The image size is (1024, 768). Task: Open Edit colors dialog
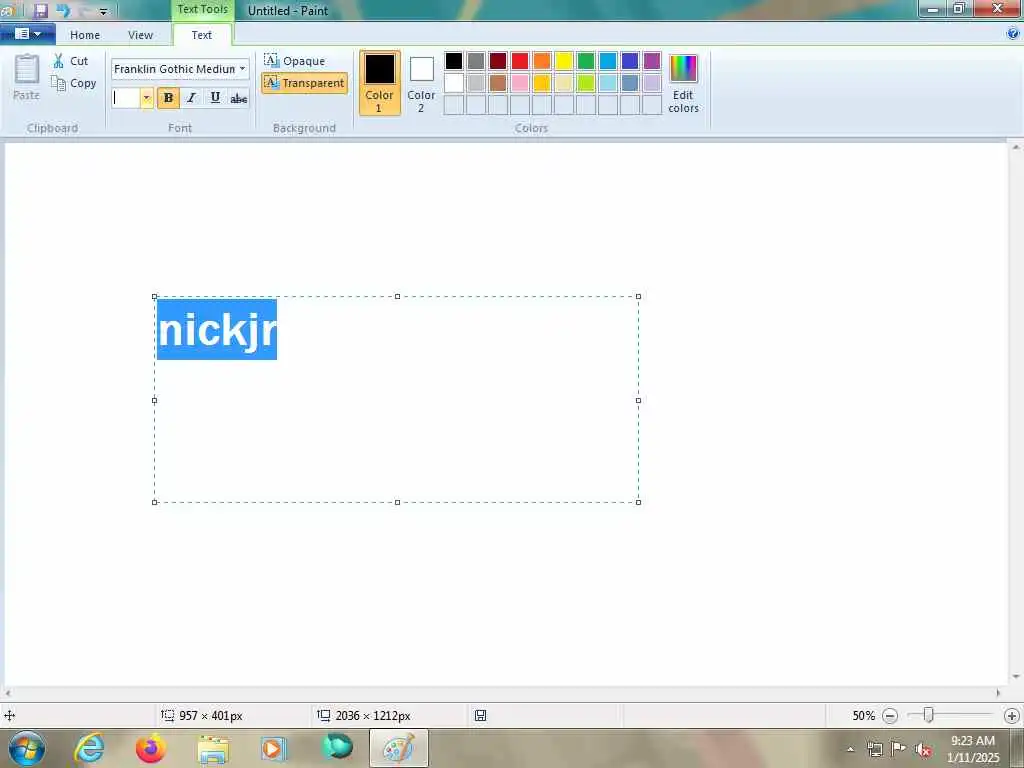pyautogui.click(x=683, y=83)
